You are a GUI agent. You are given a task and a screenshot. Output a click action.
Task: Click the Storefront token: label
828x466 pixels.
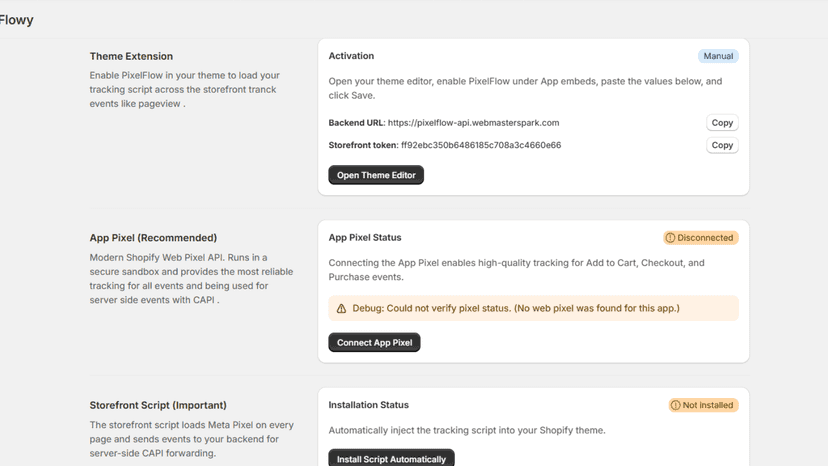tap(363, 145)
